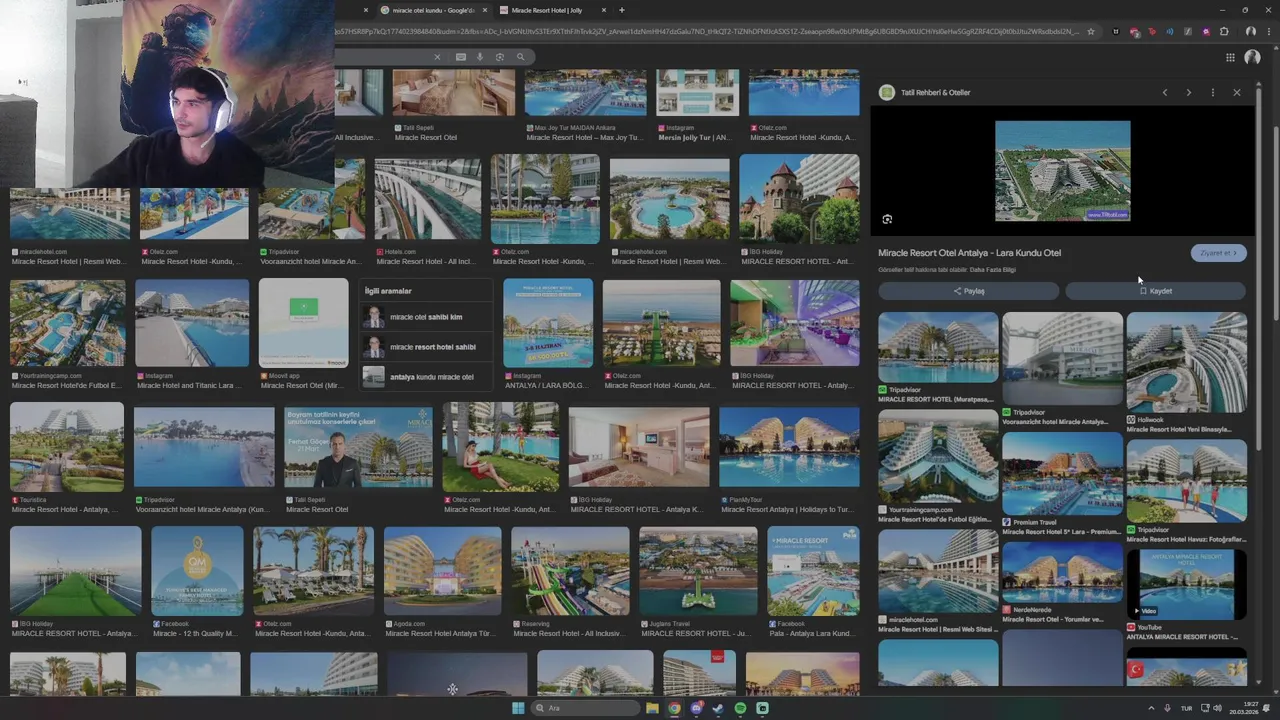Select related search antalya kundu miracle otel

coord(426,377)
